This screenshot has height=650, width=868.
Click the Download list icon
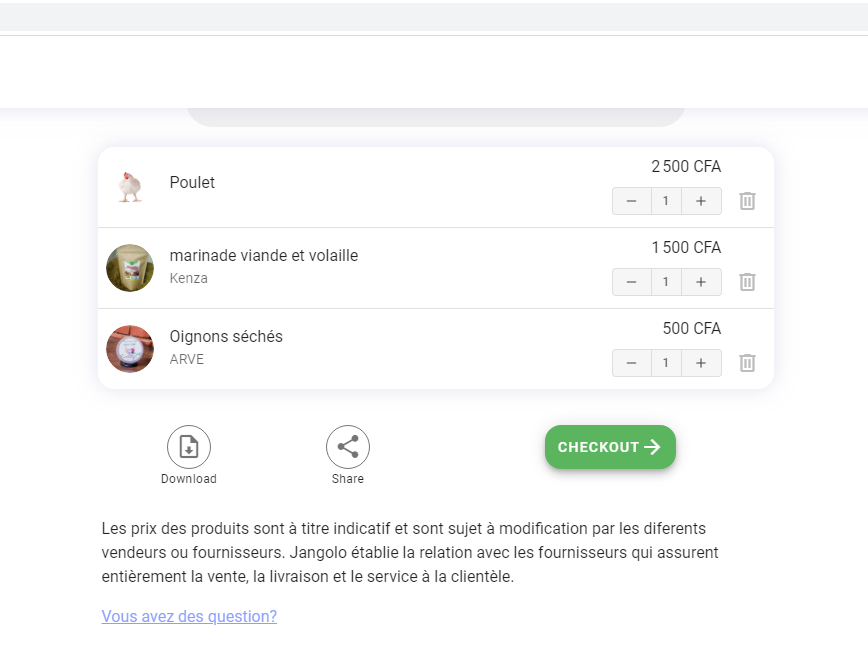tap(189, 447)
